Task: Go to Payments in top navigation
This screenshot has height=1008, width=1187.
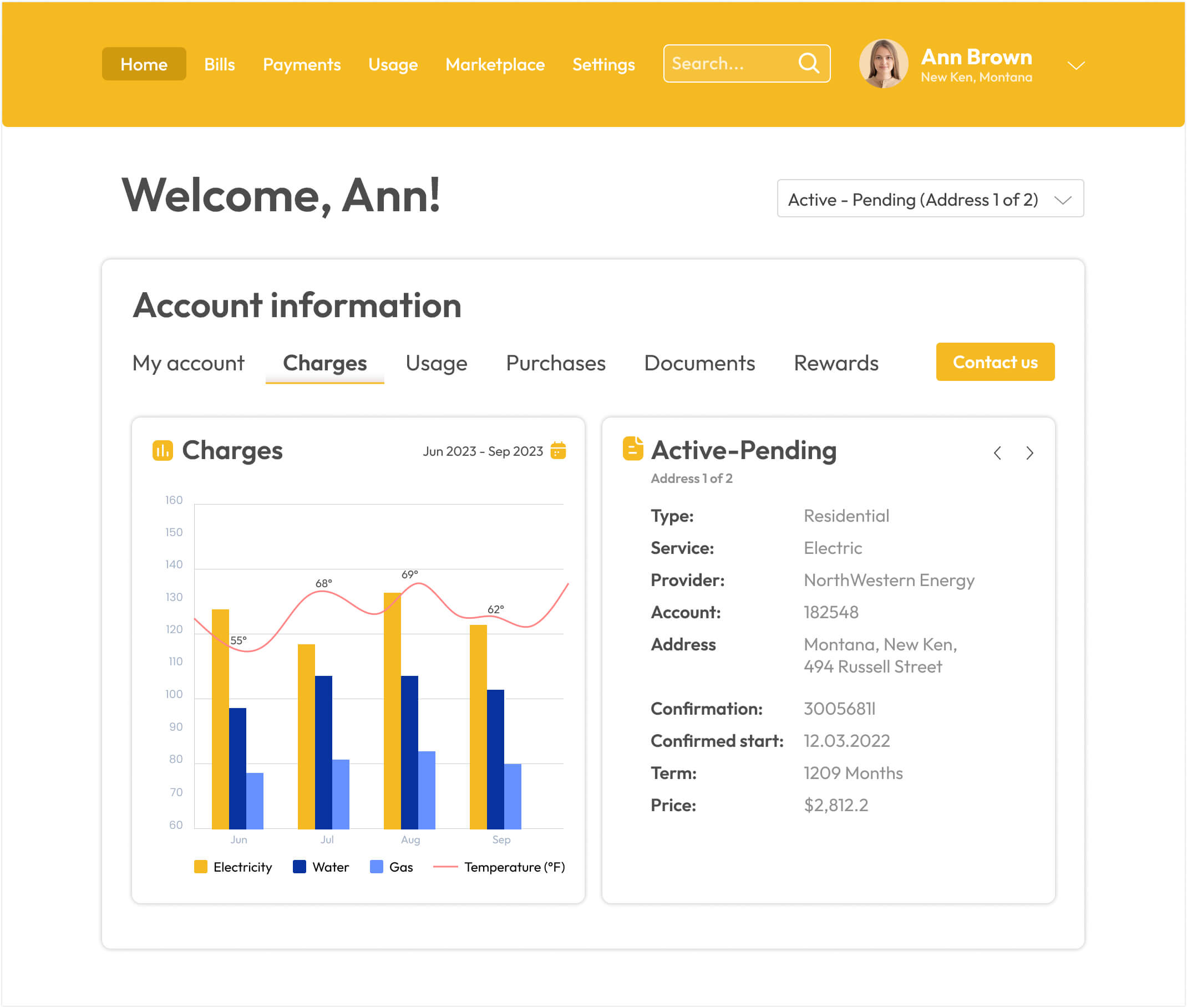Action: pyautogui.click(x=301, y=64)
